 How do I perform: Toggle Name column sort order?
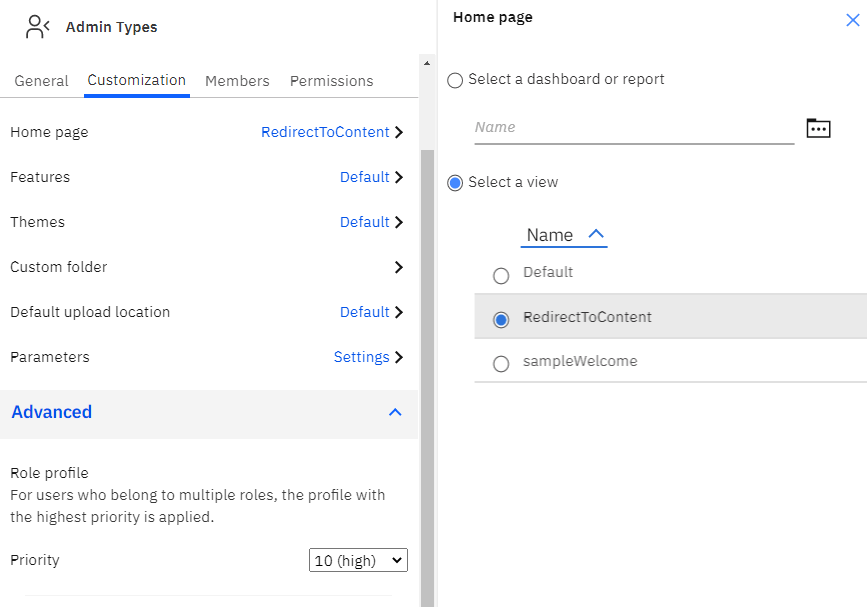[x=564, y=235]
